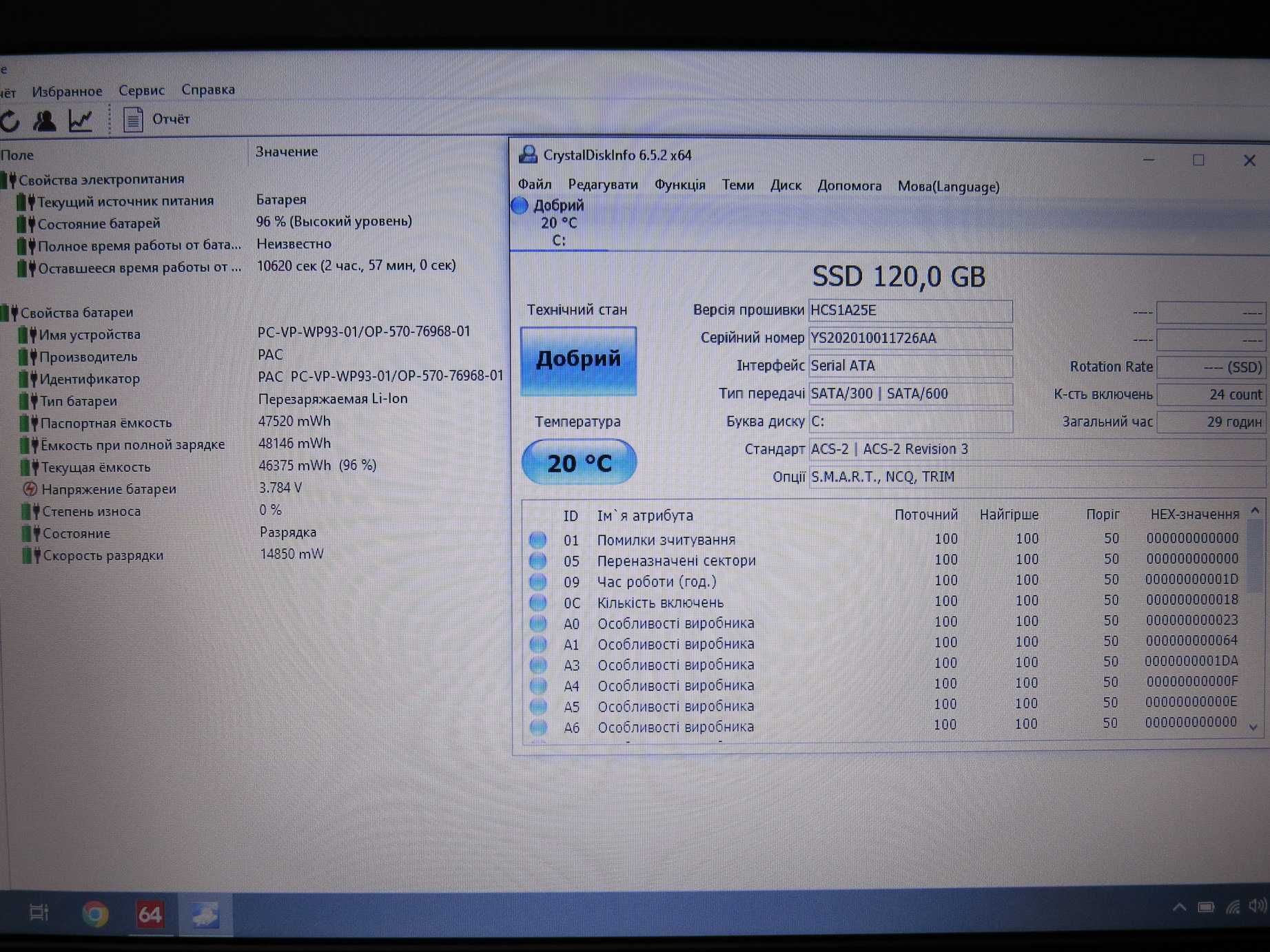The height and width of the screenshot is (952, 1270).
Task: Click the 29 годин total hours field
Action: click(1211, 422)
